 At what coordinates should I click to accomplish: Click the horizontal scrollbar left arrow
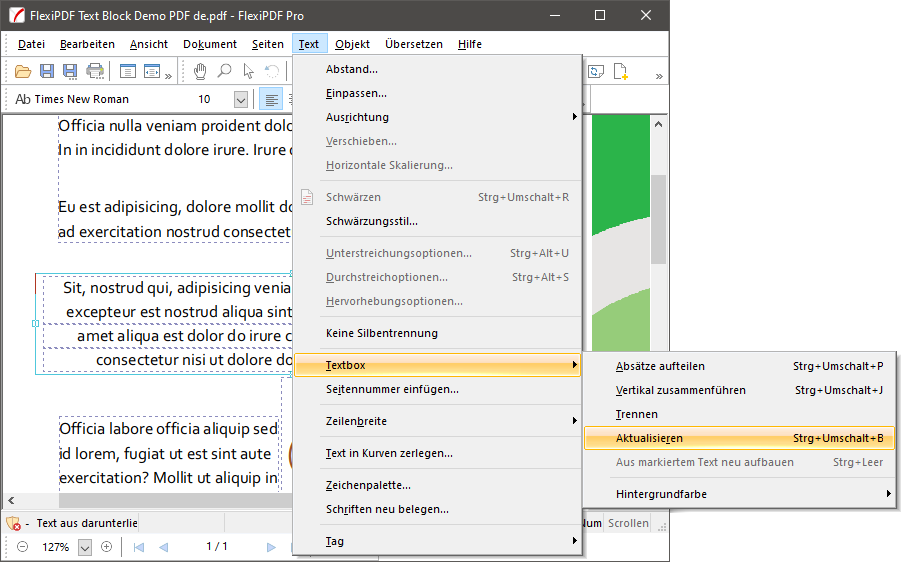pyautogui.click(x=11, y=501)
